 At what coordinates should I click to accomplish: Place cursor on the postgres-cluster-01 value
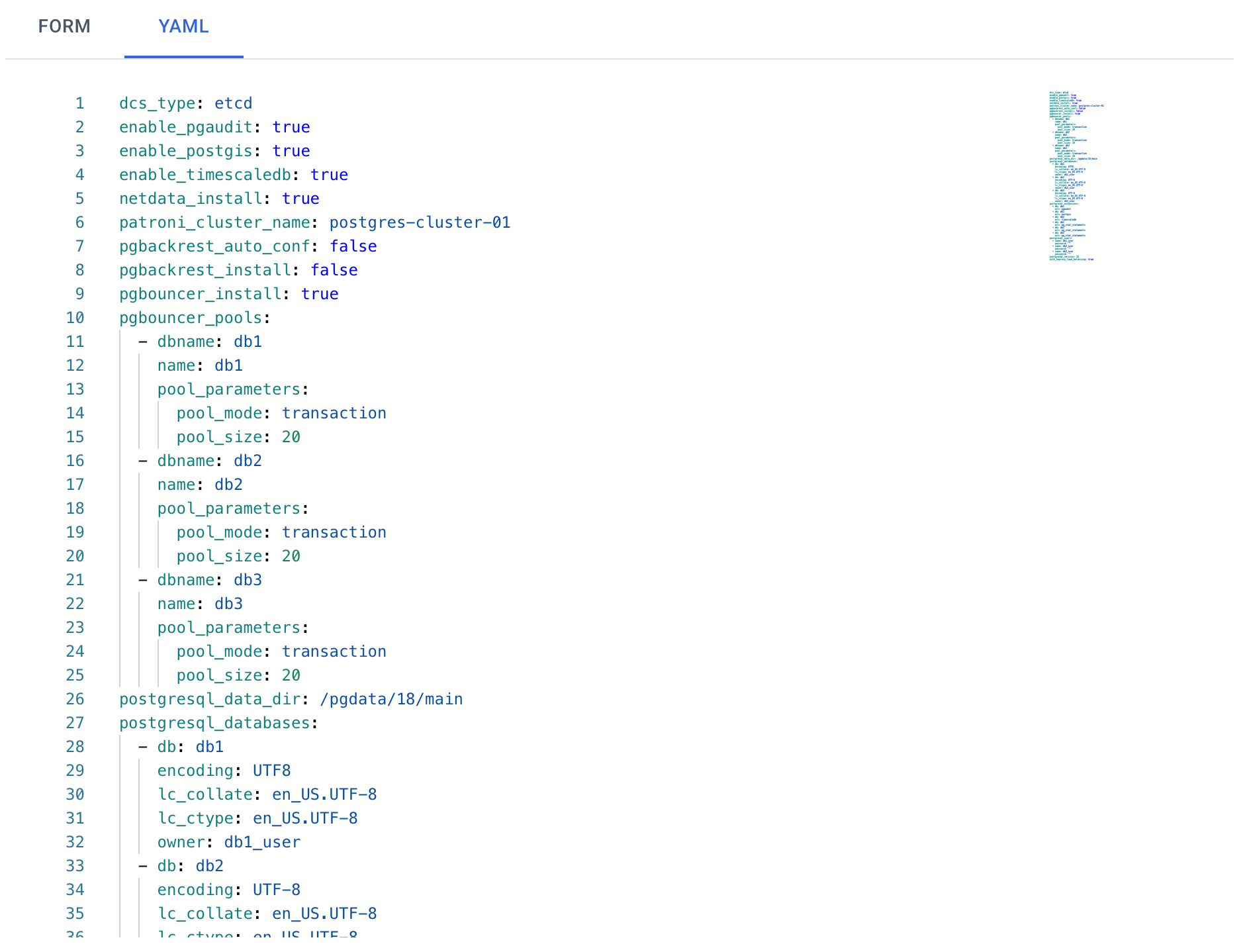point(420,222)
